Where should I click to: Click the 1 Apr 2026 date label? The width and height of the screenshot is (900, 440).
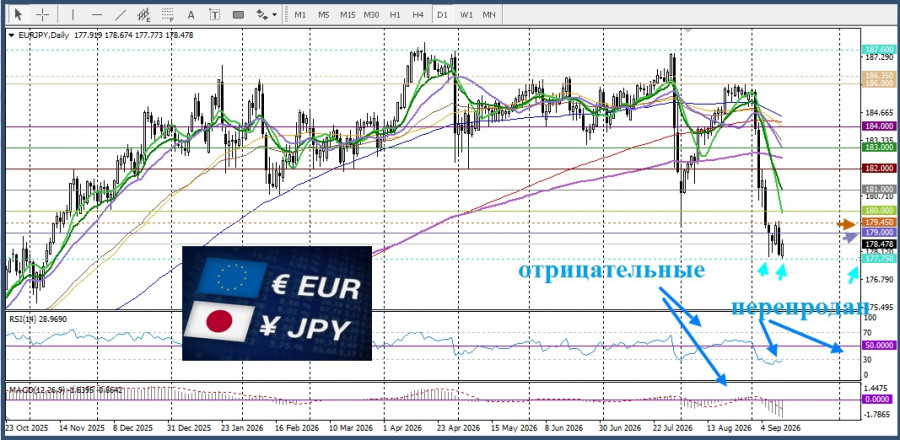[402, 429]
